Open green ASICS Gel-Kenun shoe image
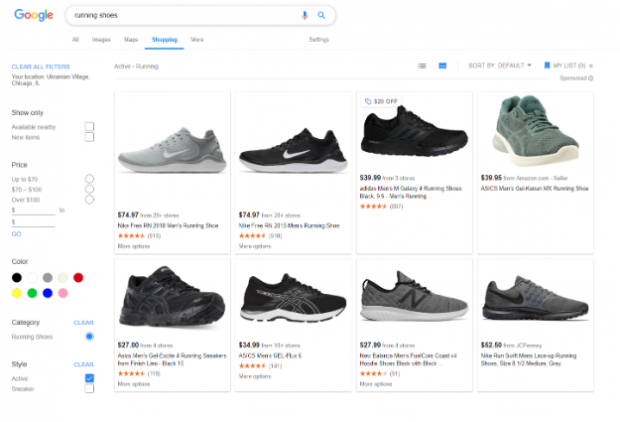The image size is (620, 422). 535,131
